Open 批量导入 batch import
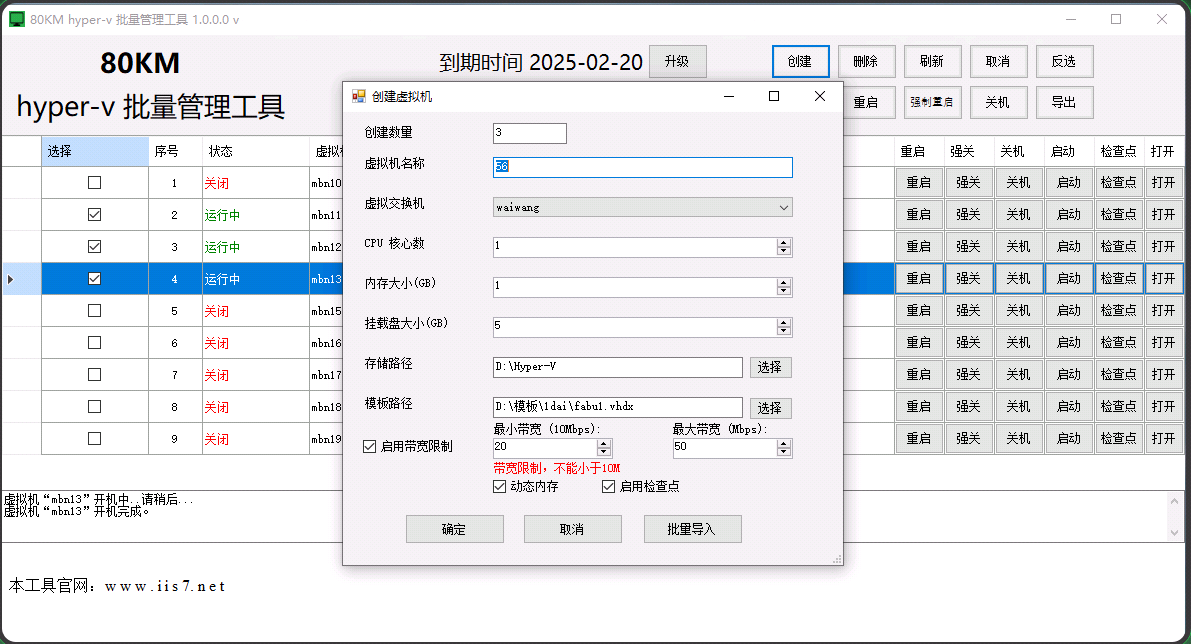The image size is (1191, 644). point(692,528)
